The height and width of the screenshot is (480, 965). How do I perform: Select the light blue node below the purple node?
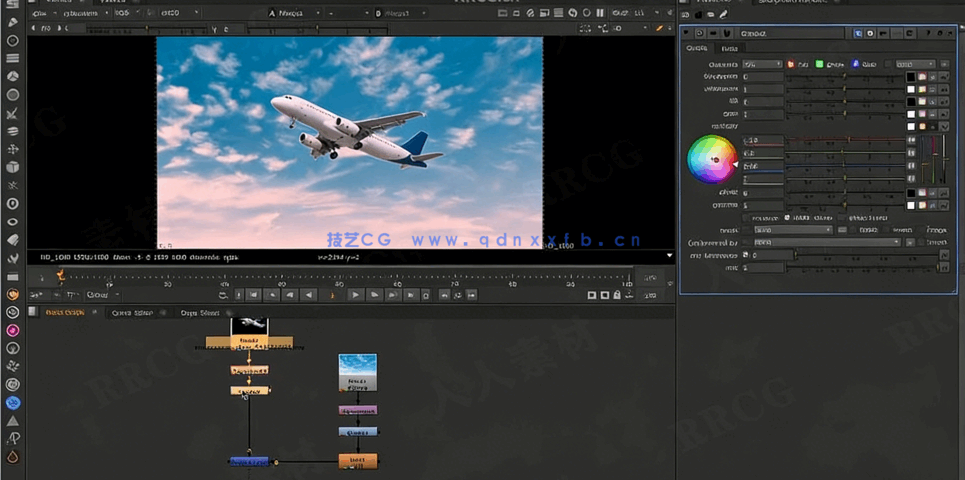358,432
